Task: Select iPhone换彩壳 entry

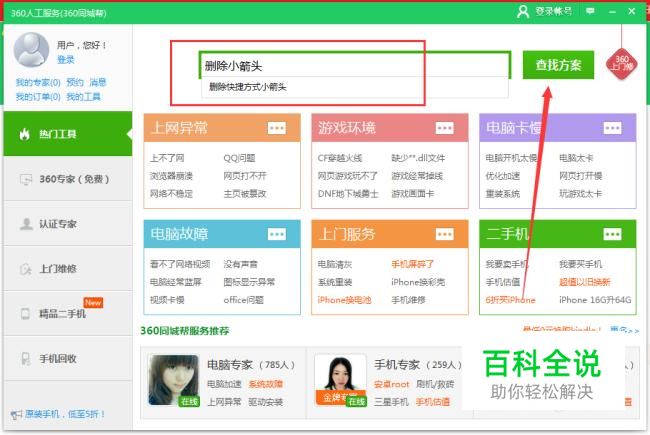Action: [x=418, y=282]
